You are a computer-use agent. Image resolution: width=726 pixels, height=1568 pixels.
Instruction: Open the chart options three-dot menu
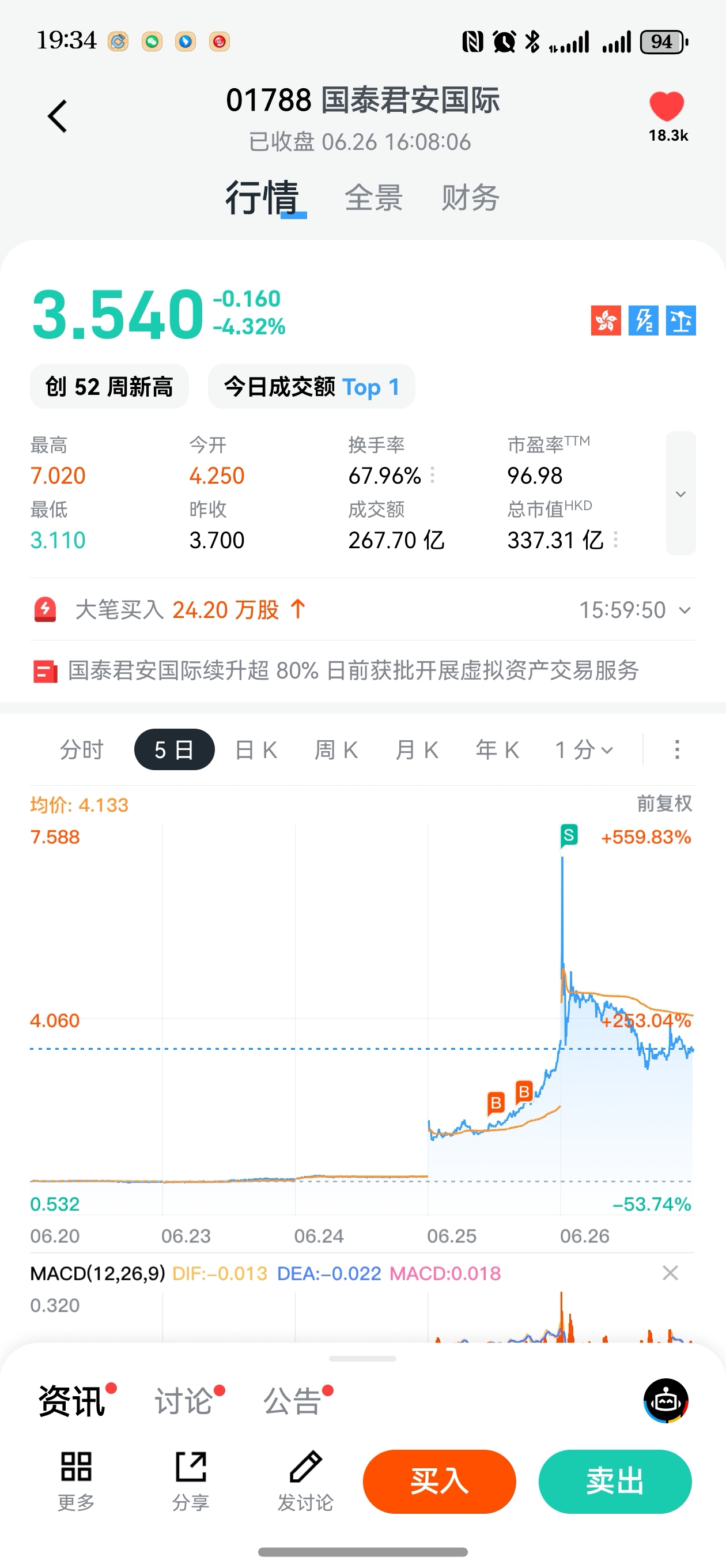(x=676, y=750)
